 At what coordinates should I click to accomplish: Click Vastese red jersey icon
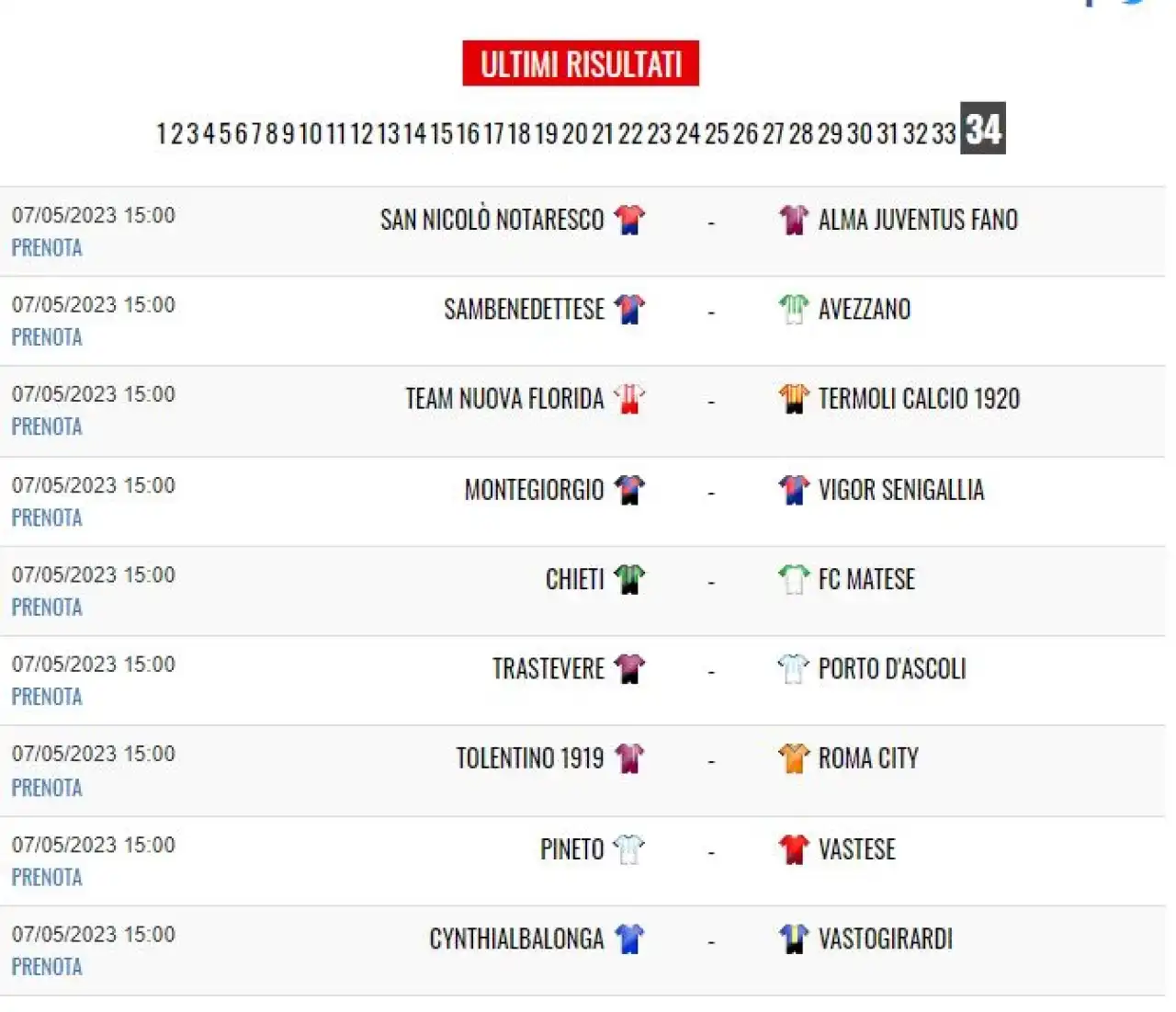[794, 849]
